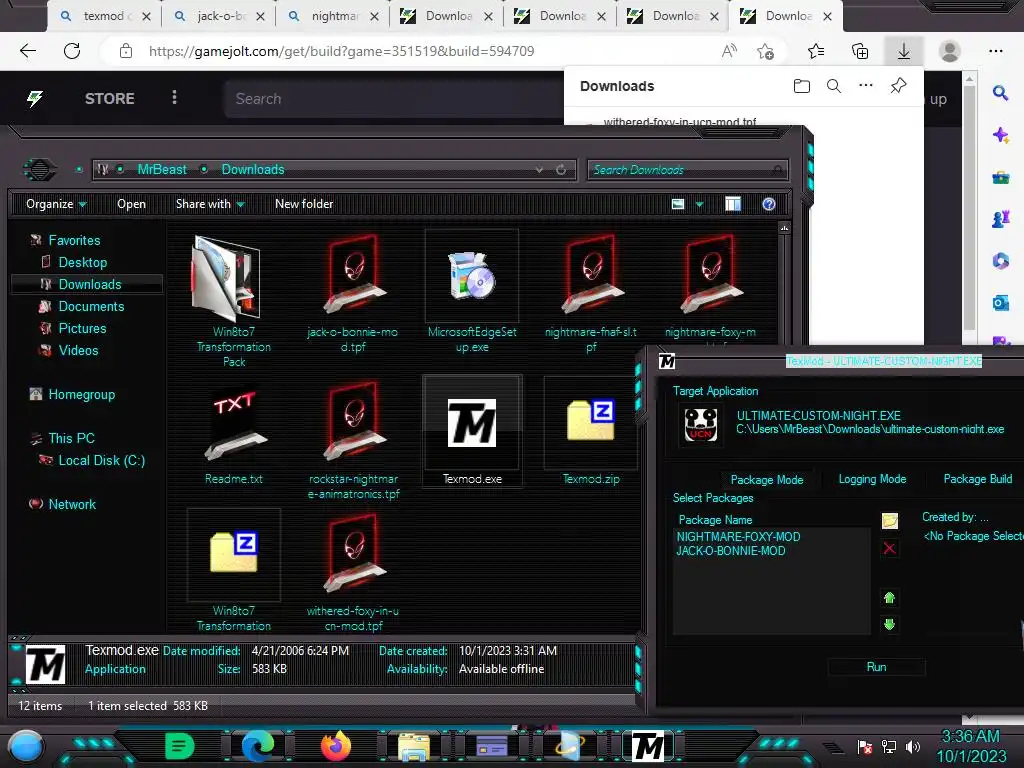Viewport: 1024px width, 768px height.
Task: Go back in Edge browser
Action: pos(27,51)
